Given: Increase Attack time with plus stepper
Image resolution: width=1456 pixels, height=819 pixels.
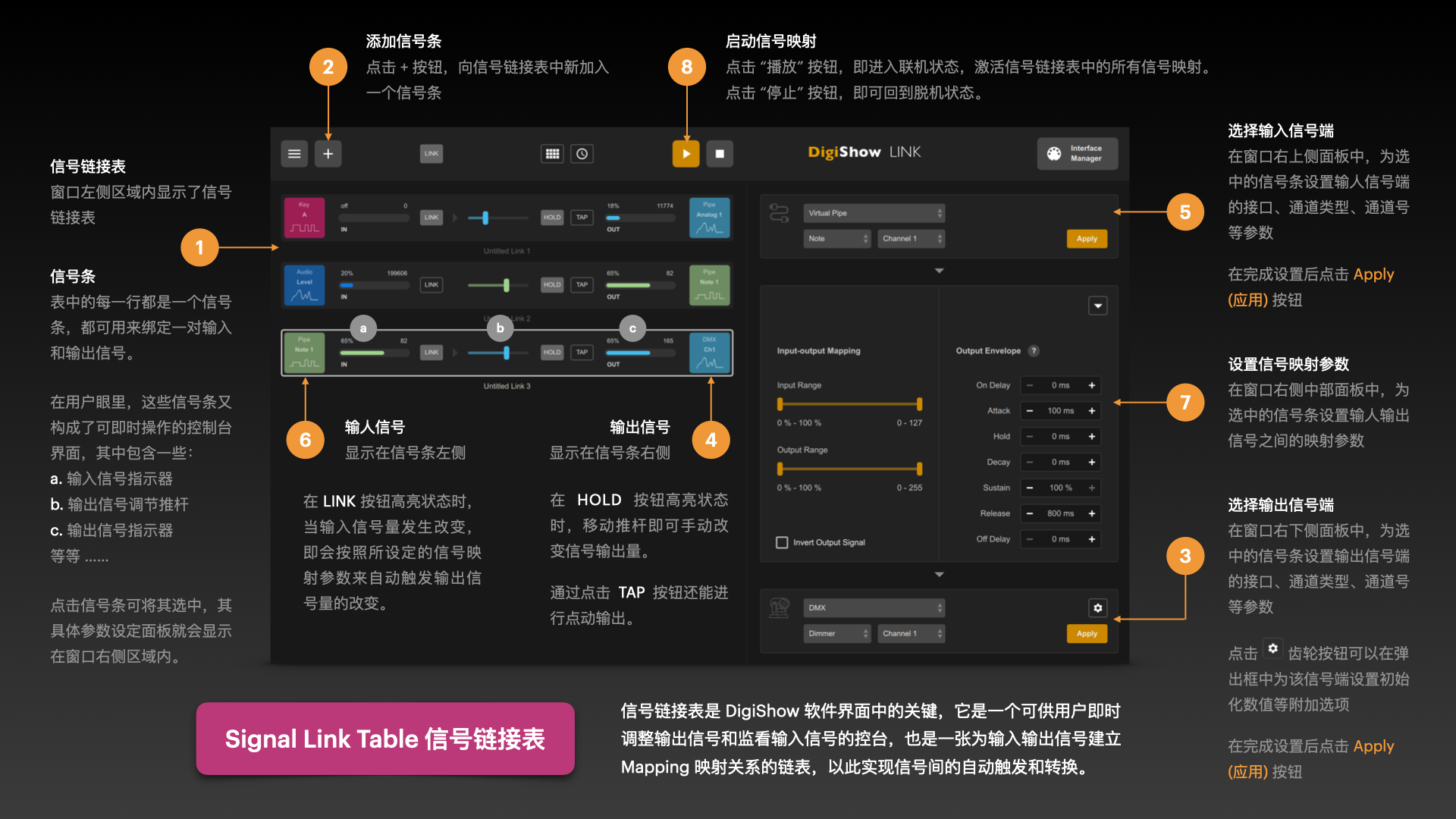Looking at the screenshot, I should [x=1092, y=411].
